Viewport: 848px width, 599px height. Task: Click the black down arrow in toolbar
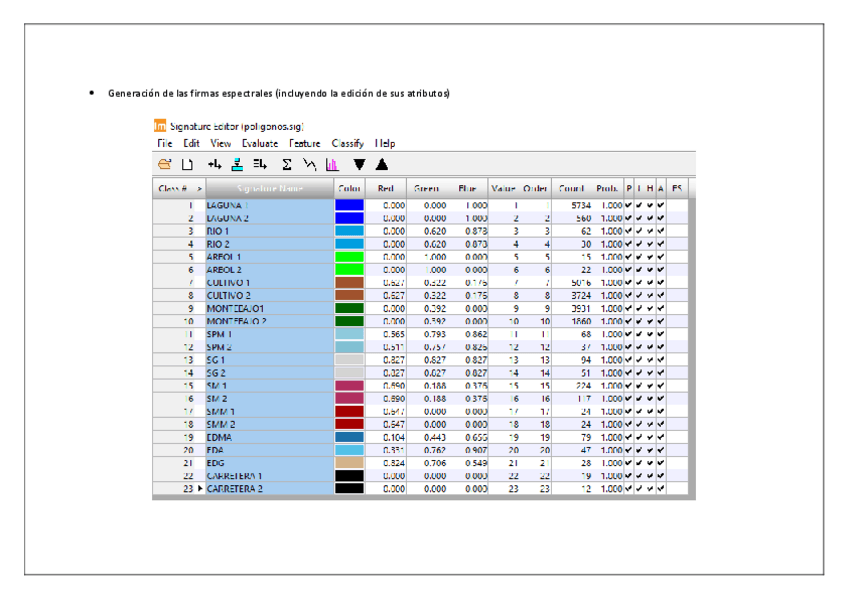tap(359, 164)
